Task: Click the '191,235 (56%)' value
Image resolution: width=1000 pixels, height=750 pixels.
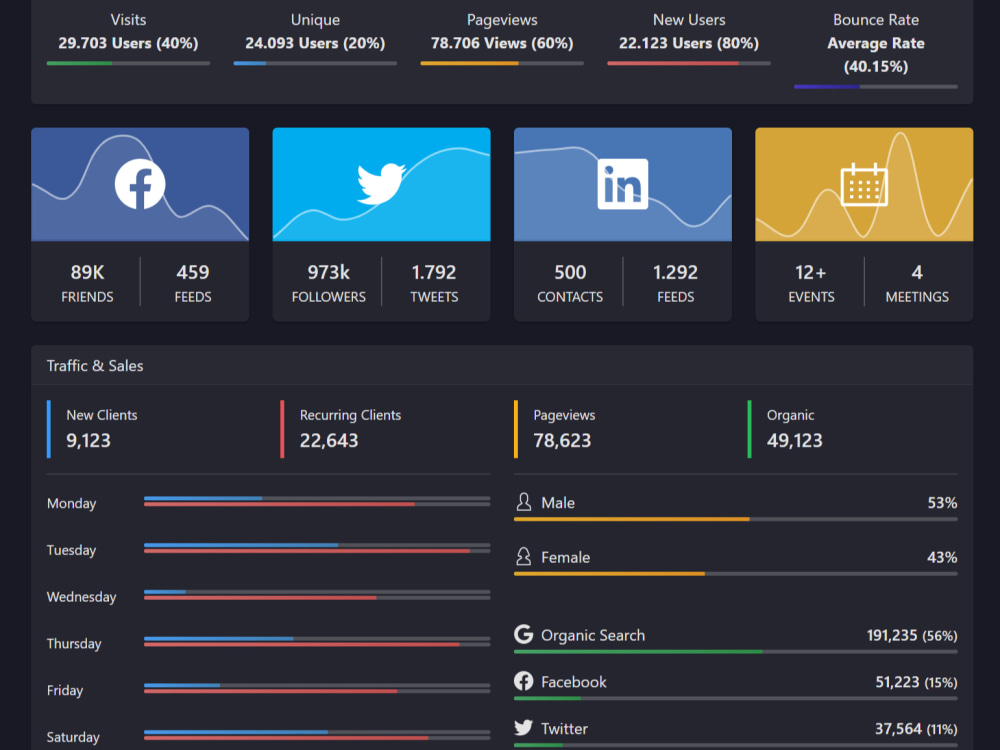Action: point(912,635)
